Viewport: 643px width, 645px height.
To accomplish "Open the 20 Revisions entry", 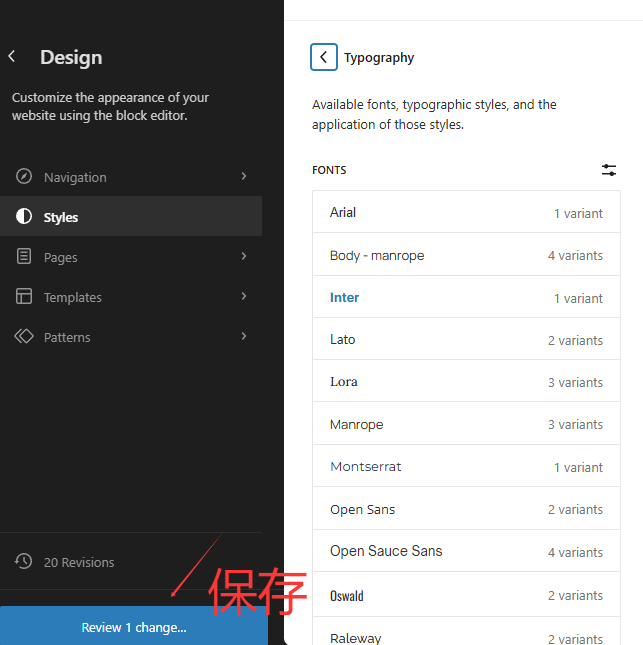I will pos(79,562).
